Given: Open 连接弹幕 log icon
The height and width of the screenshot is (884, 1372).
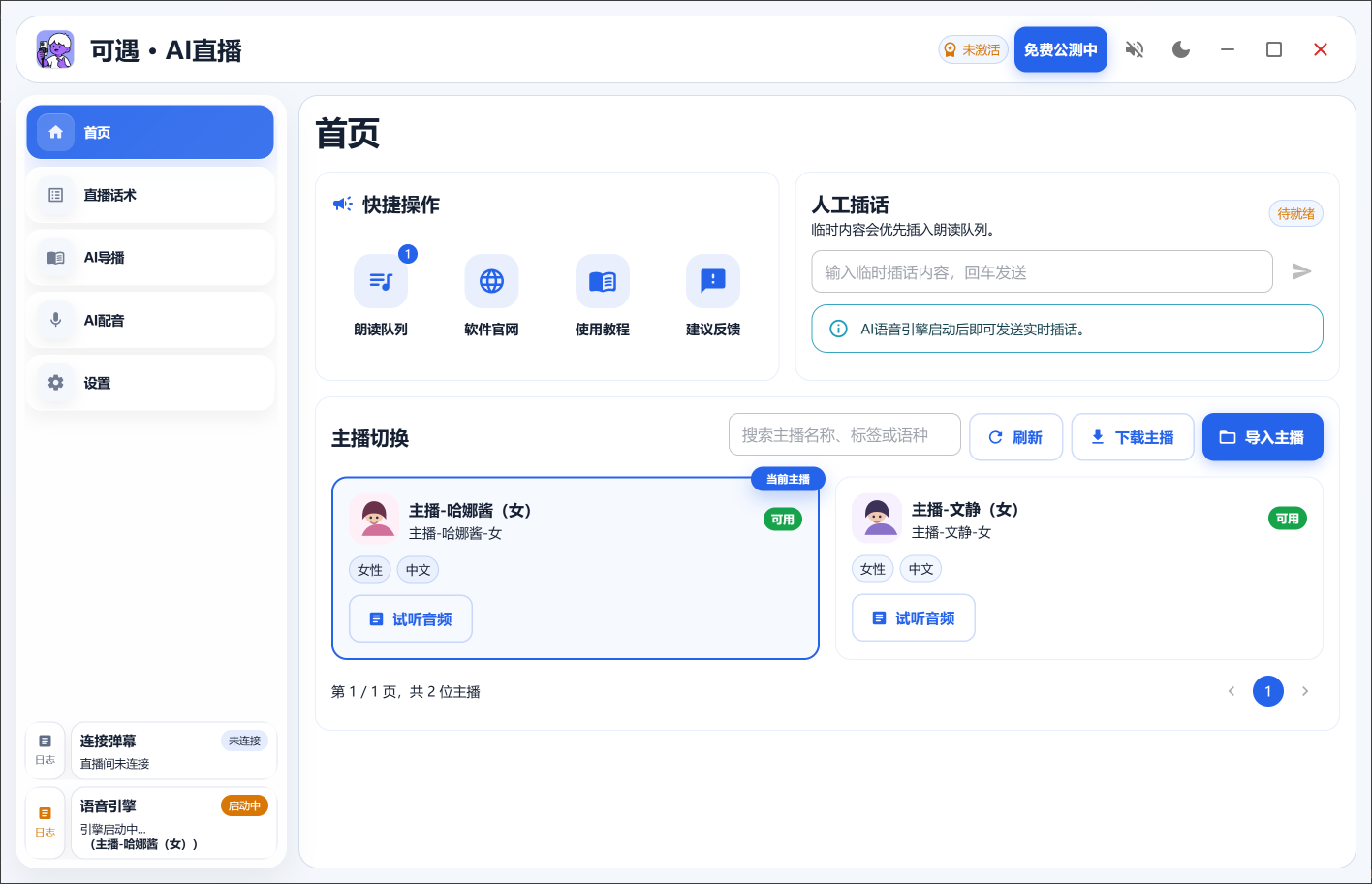Looking at the screenshot, I should [x=46, y=749].
